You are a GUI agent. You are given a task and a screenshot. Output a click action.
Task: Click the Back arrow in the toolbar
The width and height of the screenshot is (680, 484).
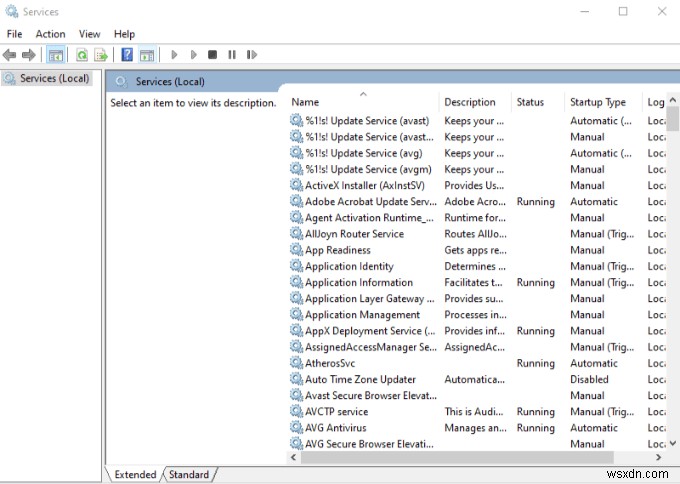click(x=10, y=55)
